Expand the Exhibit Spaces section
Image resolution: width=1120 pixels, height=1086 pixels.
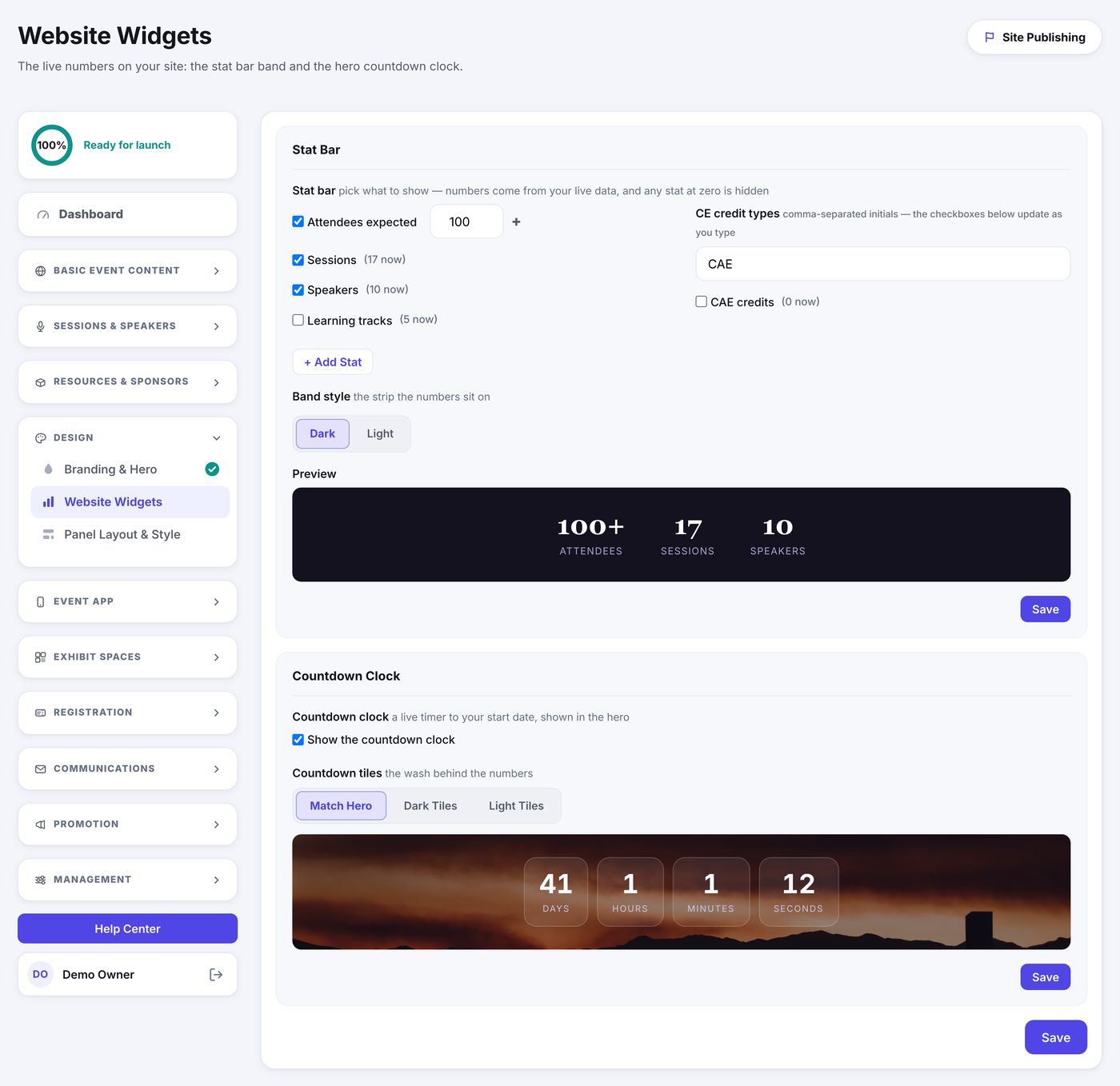[x=127, y=657]
